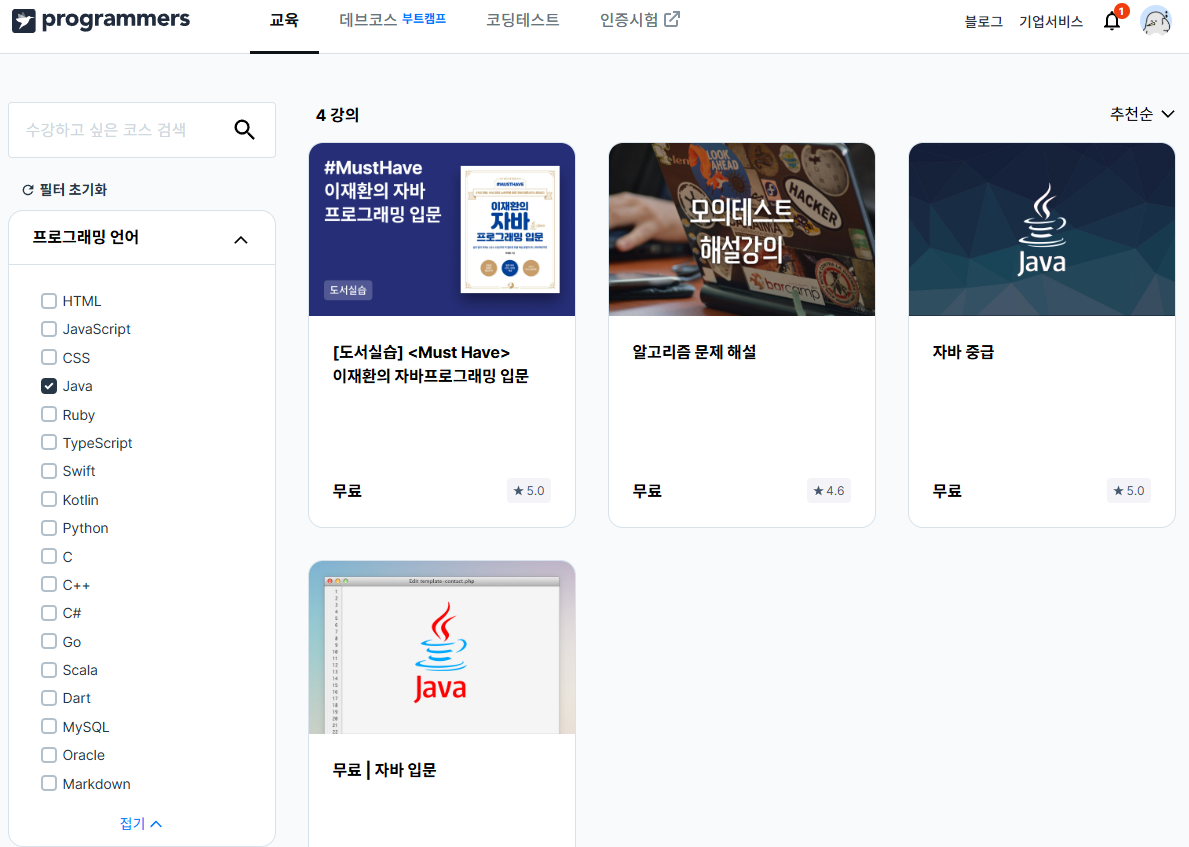This screenshot has width=1189, height=847.
Task: Open the 자바 입문 course thumbnail
Action: (442, 648)
